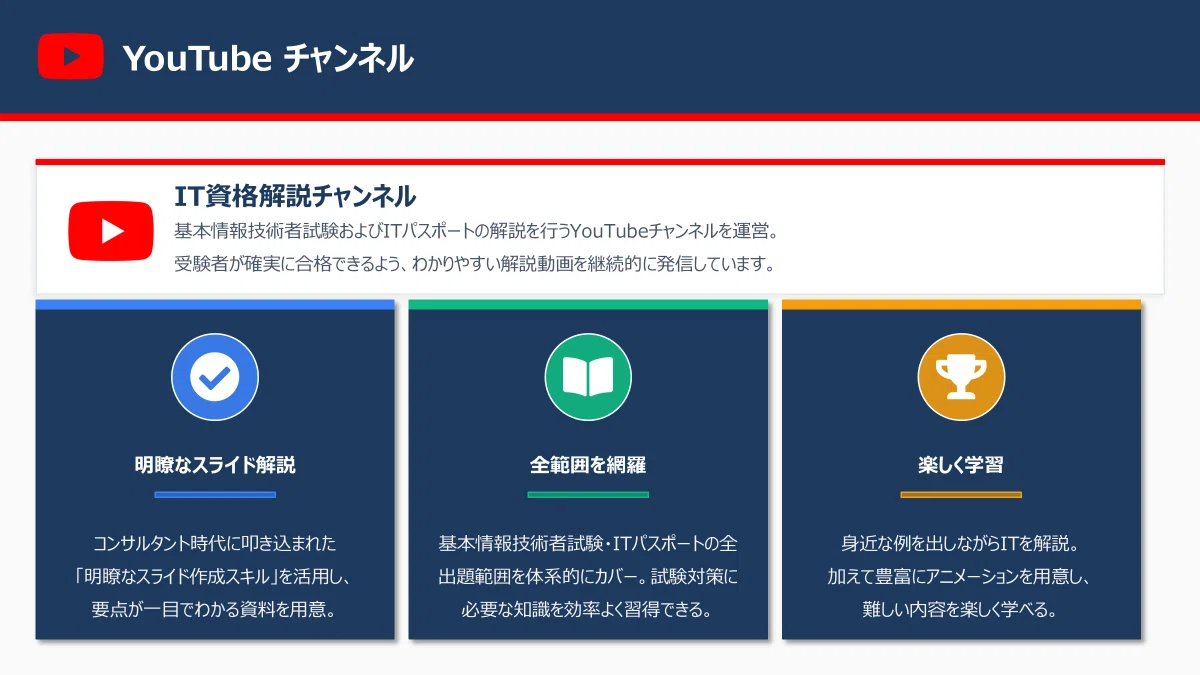Select the card title 明瞭なスライド解説
The width and height of the screenshot is (1200, 675).
tap(215, 465)
